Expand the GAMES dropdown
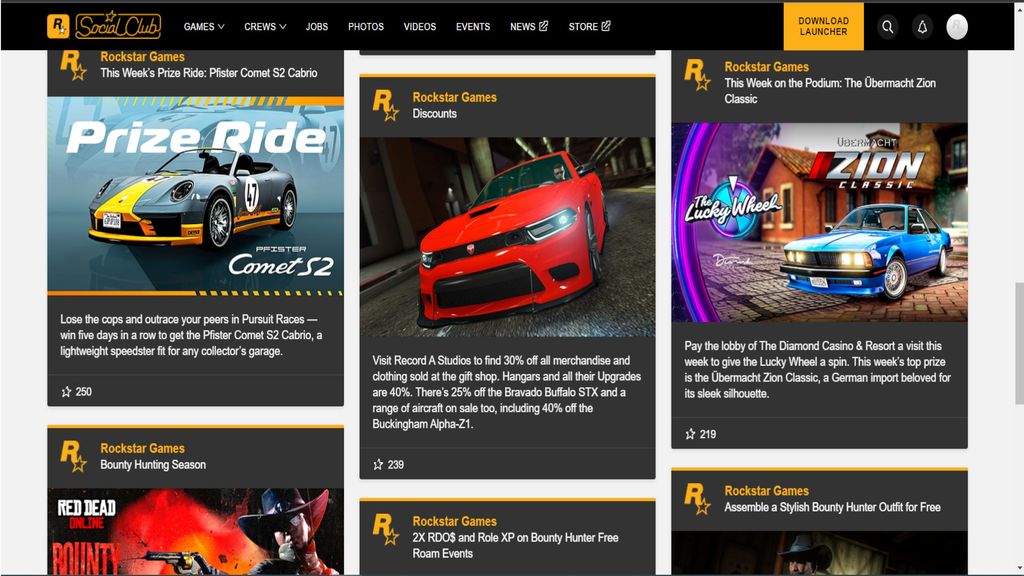Image resolution: width=1024 pixels, height=576 pixels. click(x=203, y=27)
